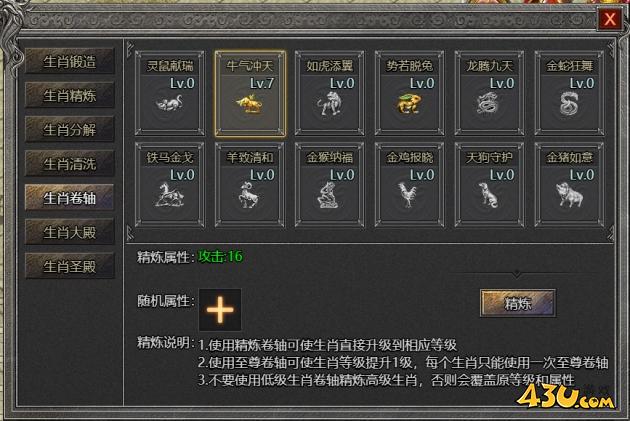Choose the tiger zodiac 如虎添翼

(330, 93)
